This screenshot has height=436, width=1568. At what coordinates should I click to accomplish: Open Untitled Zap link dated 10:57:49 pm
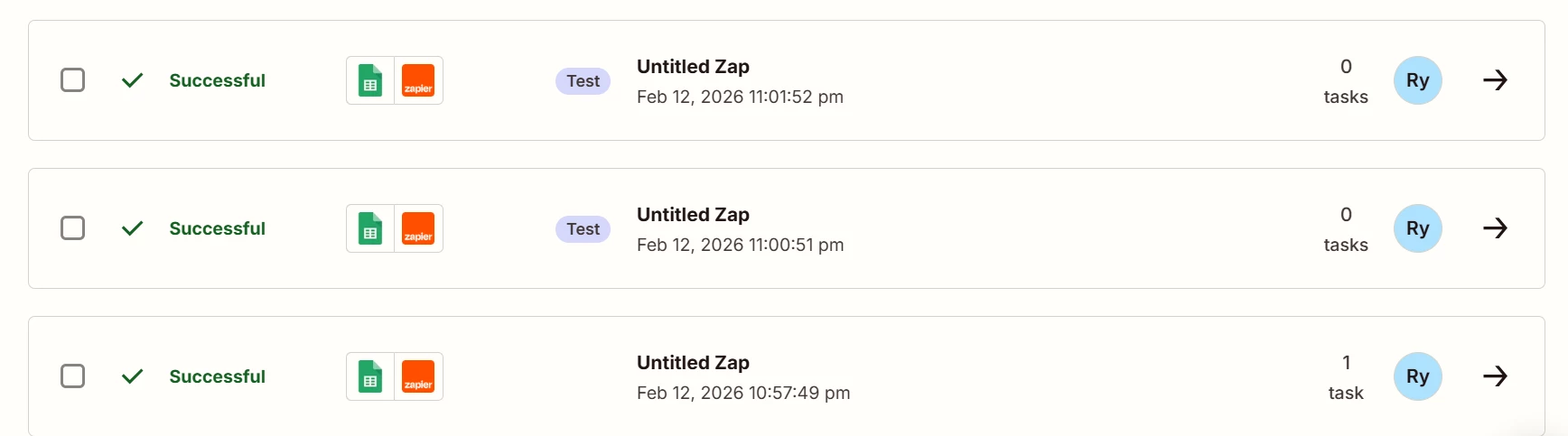point(693,363)
